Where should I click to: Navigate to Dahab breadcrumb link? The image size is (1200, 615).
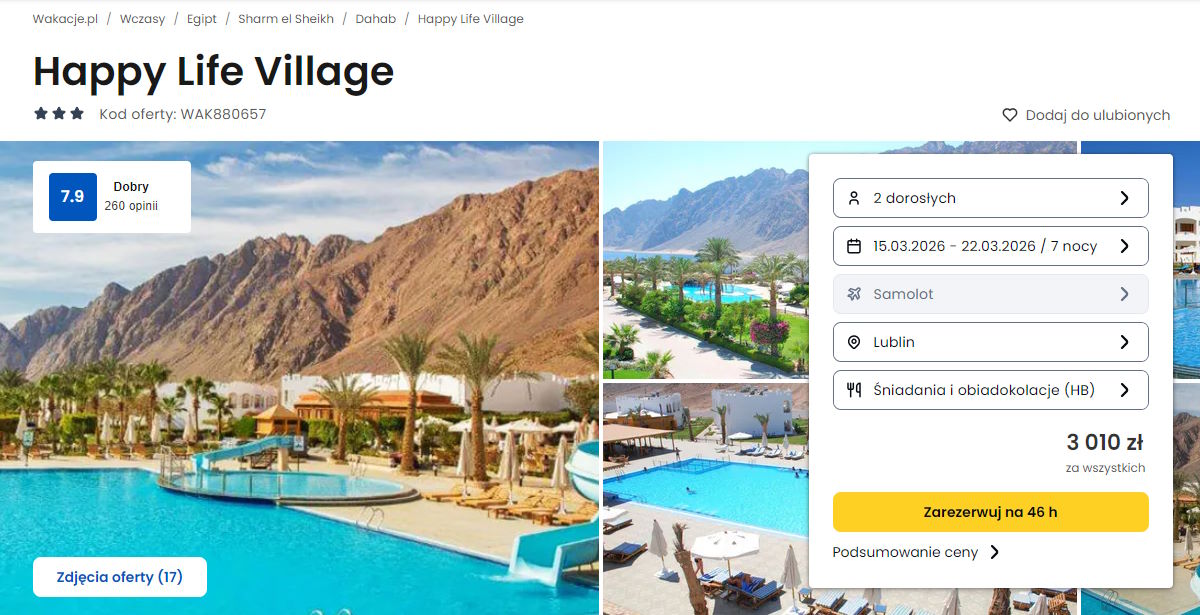pyautogui.click(x=376, y=19)
